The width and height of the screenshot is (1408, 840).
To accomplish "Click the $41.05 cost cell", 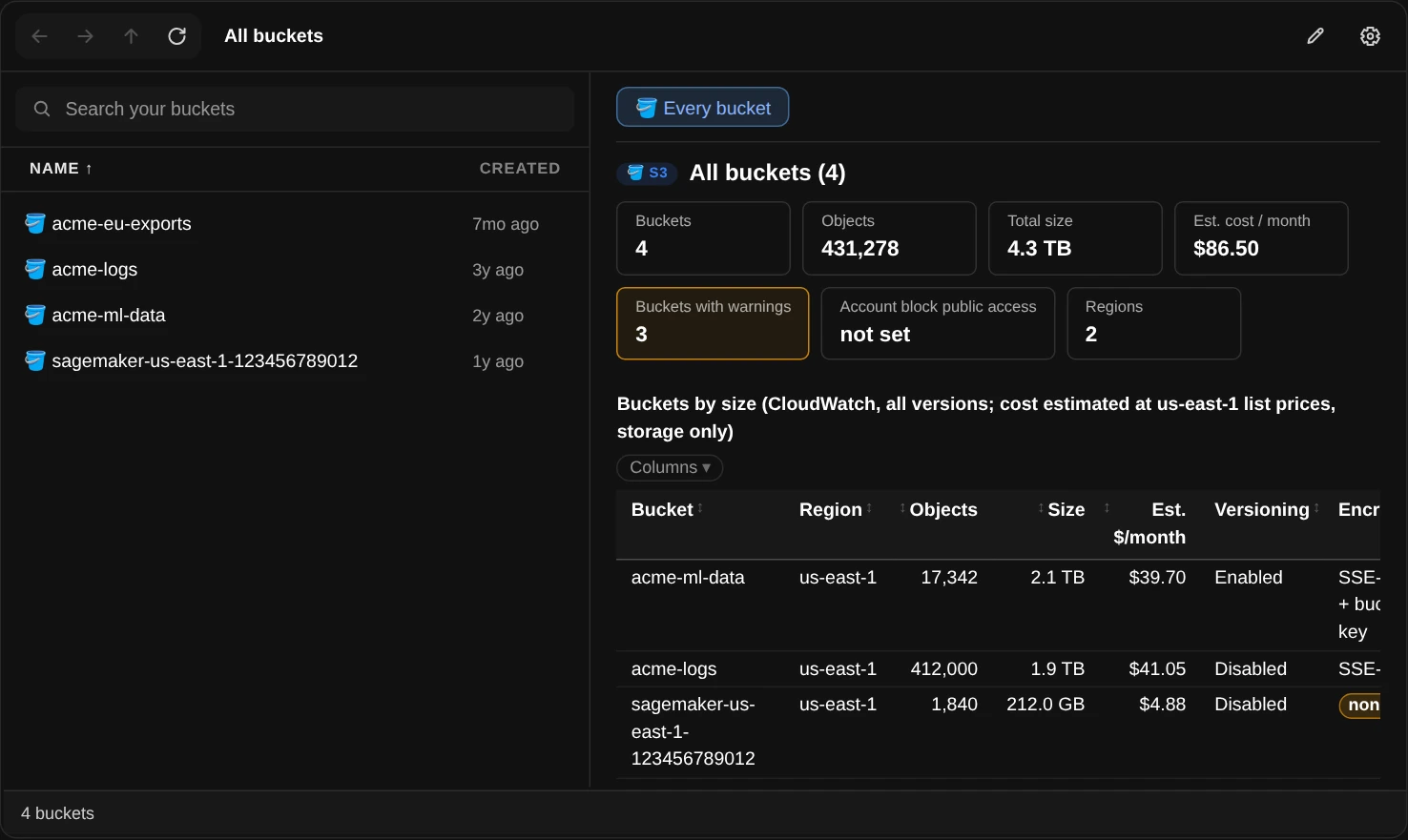I will pyautogui.click(x=1157, y=669).
